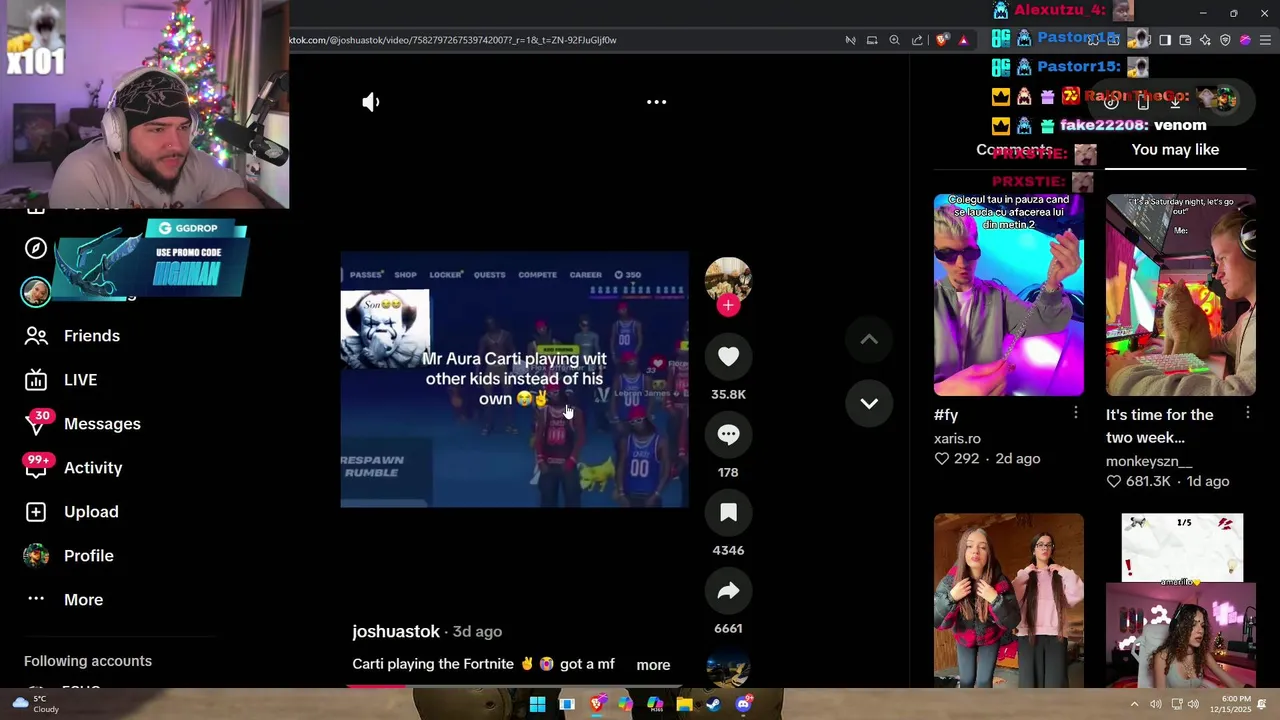This screenshot has width=1280, height=720.
Task: Click the zoom magnifier icon in address bar
Action: point(894,40)
